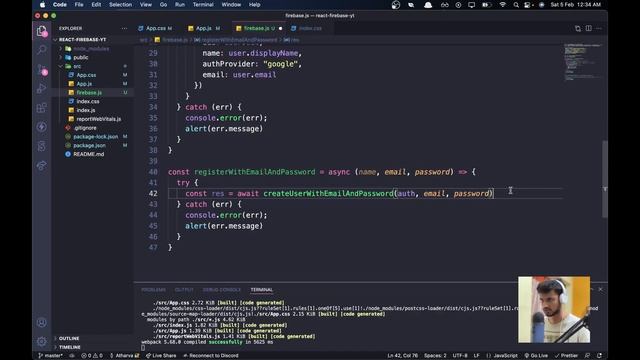Open the Terminal menu in menu bar
Screen dimensions: 640x360
pos(203,4)
